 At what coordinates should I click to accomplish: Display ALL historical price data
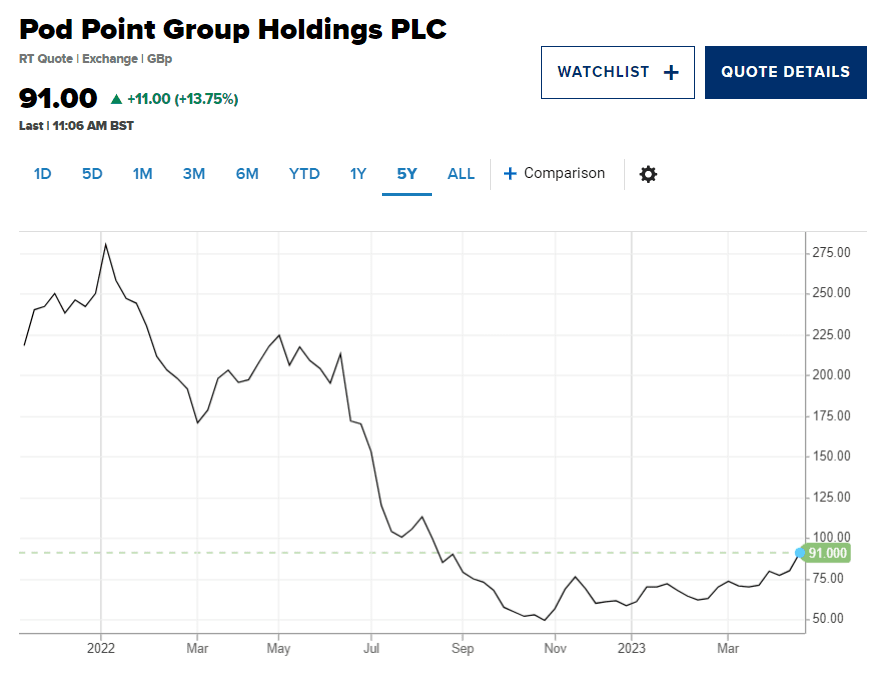tap(461, 174)
